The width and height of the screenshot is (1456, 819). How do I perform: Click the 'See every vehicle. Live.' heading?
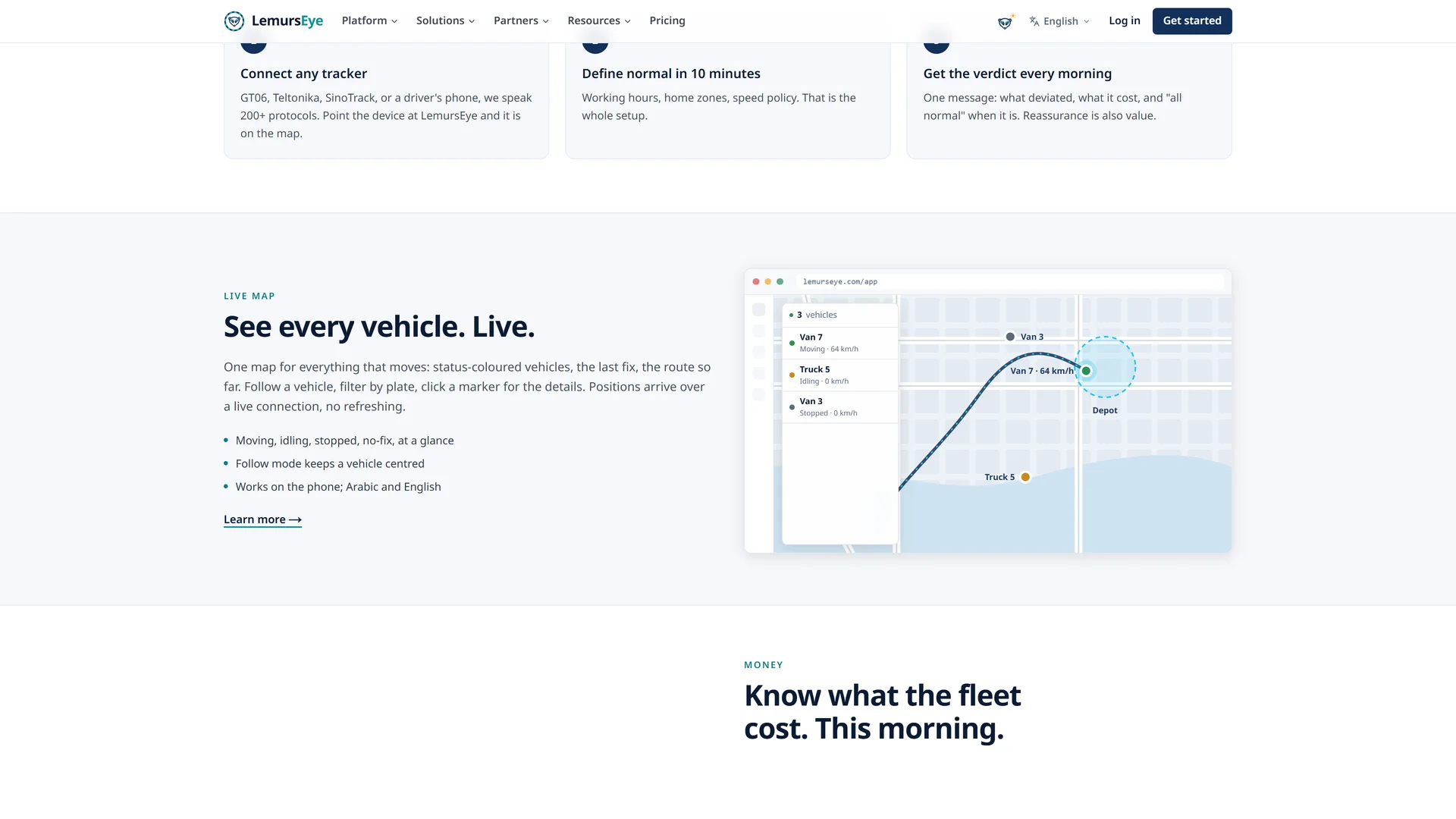point(379,327)
